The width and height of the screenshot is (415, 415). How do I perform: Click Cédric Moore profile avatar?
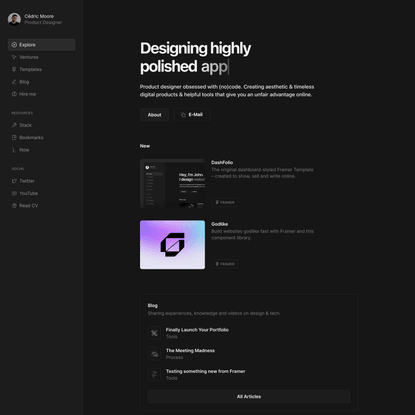tap(14, 19)
